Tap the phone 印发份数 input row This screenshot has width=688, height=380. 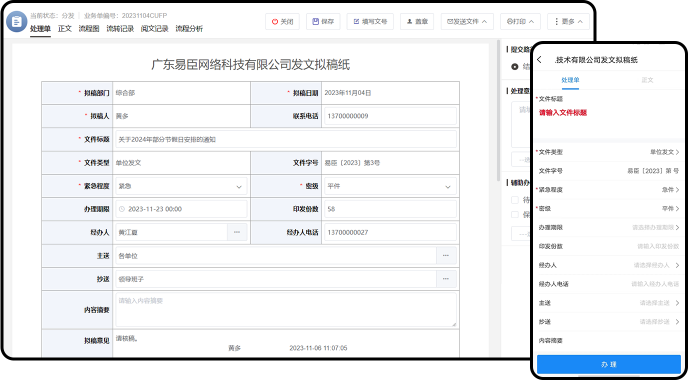(609, 247)
